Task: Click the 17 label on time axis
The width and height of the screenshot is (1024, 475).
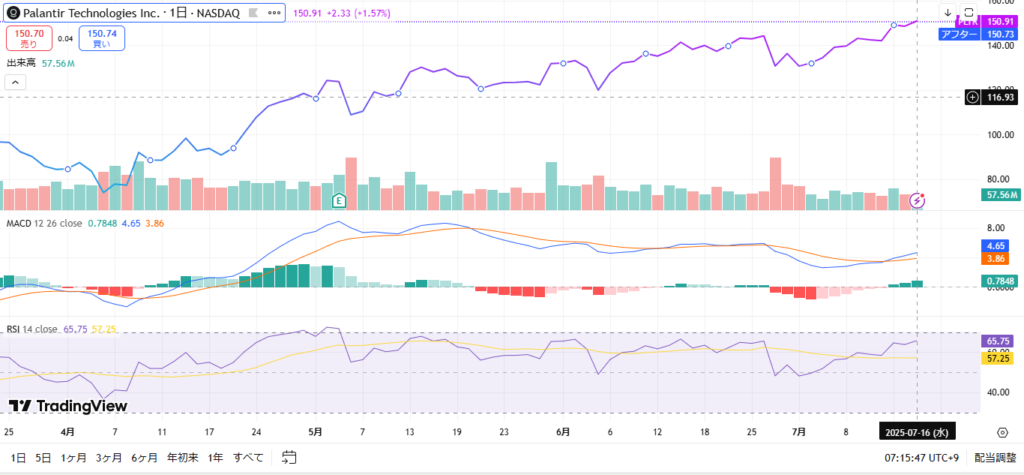Action: tap(209, 431)
